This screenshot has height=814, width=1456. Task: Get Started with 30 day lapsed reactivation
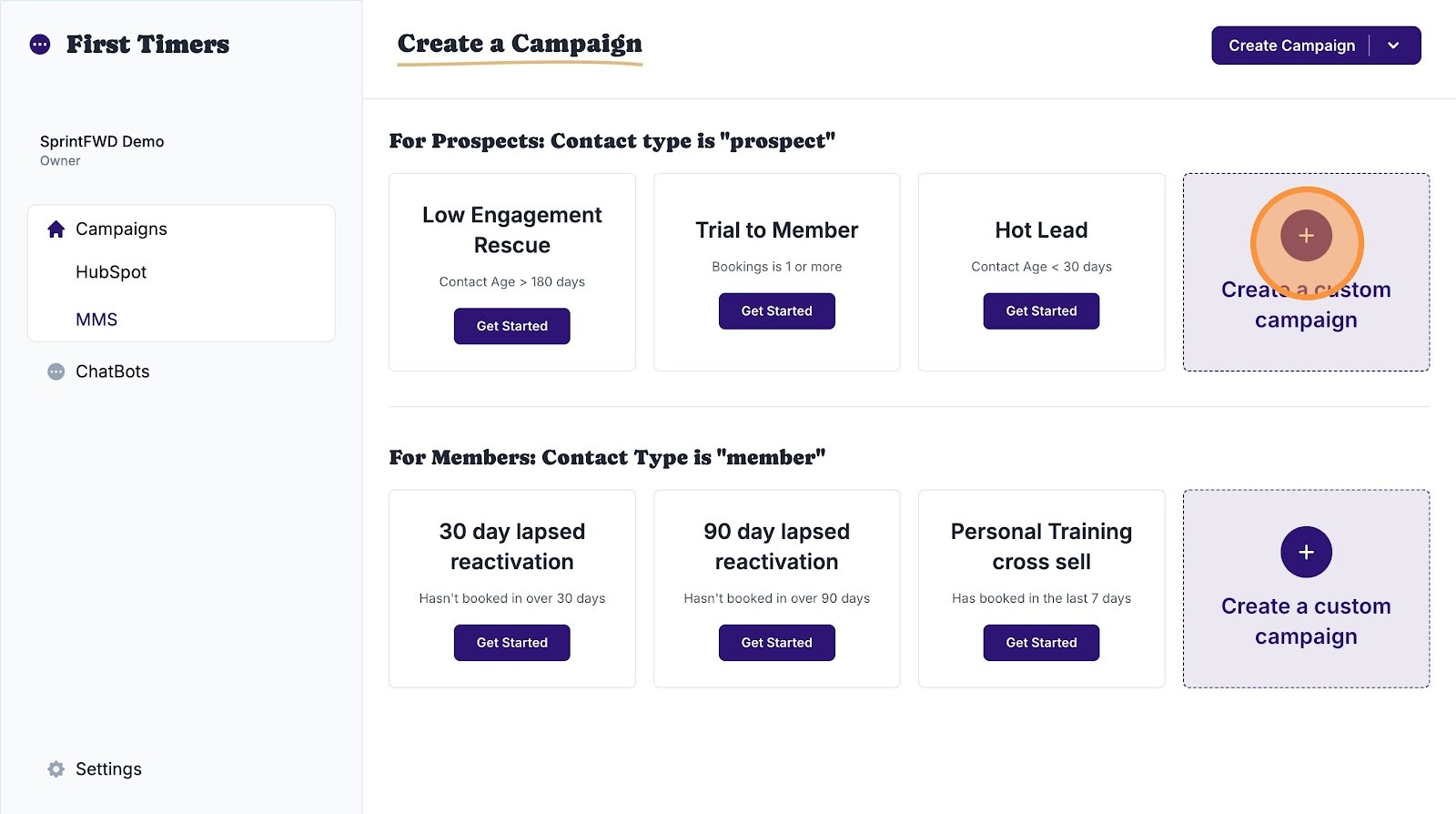click(512, 643)
